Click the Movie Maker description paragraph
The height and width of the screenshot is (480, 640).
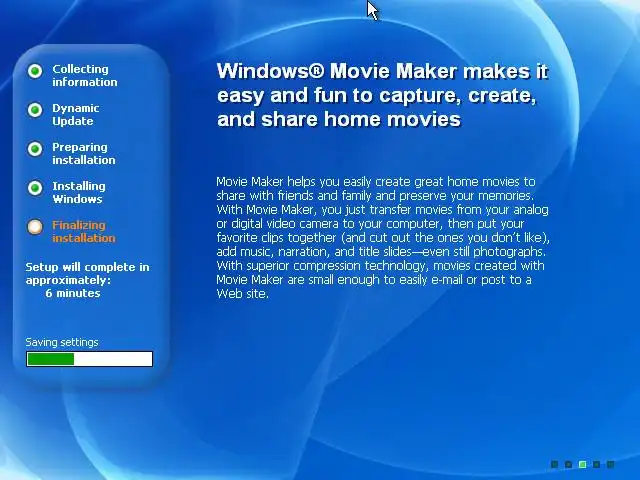pyautogui.click(x=383, y=238)
